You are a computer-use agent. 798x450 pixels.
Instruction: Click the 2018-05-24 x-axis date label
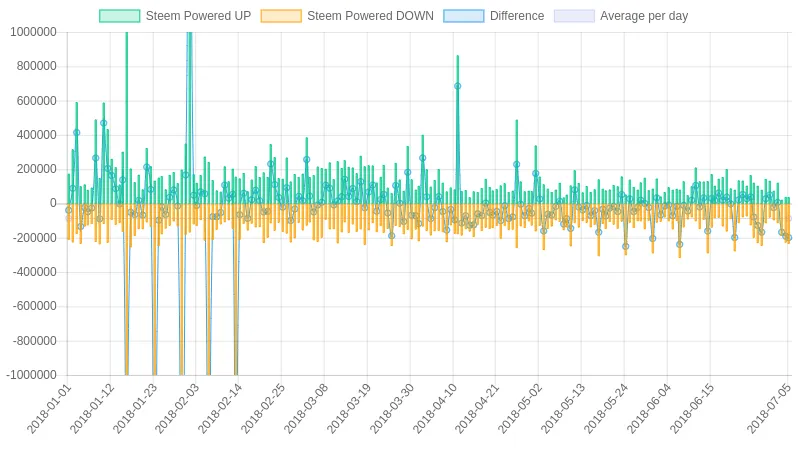606,409
